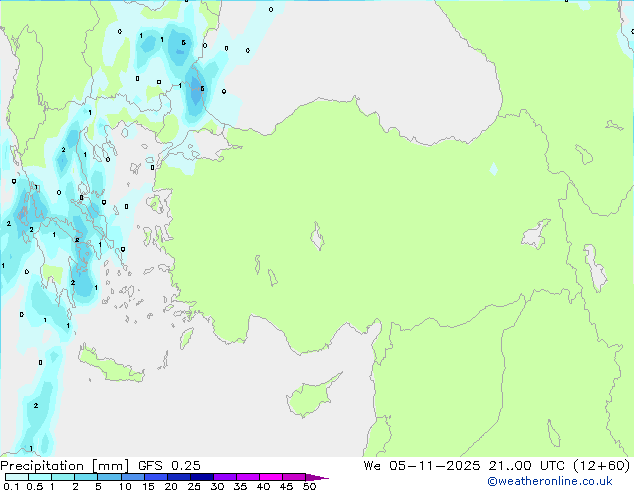Select the "40" legend scale label
This screenshot has height=490, width=634.
263,486
